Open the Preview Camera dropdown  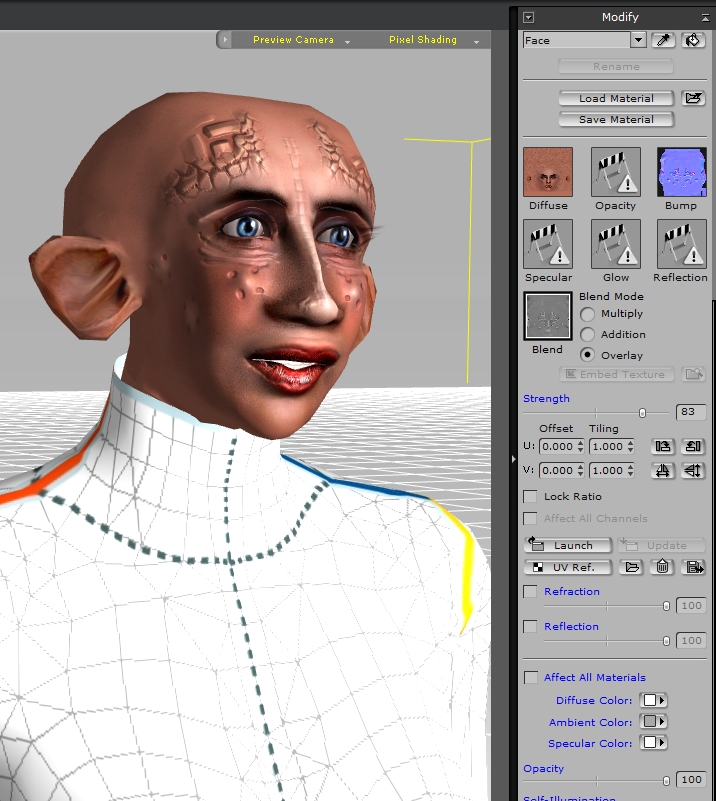347,42
